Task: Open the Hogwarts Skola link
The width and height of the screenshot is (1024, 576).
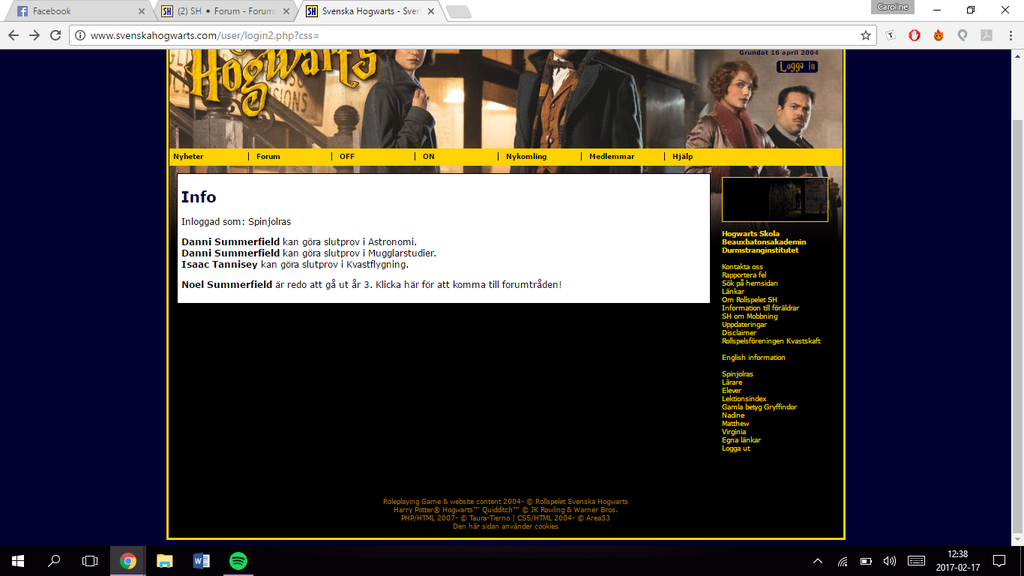Action: pyautogui.click(x=750, y=234)
